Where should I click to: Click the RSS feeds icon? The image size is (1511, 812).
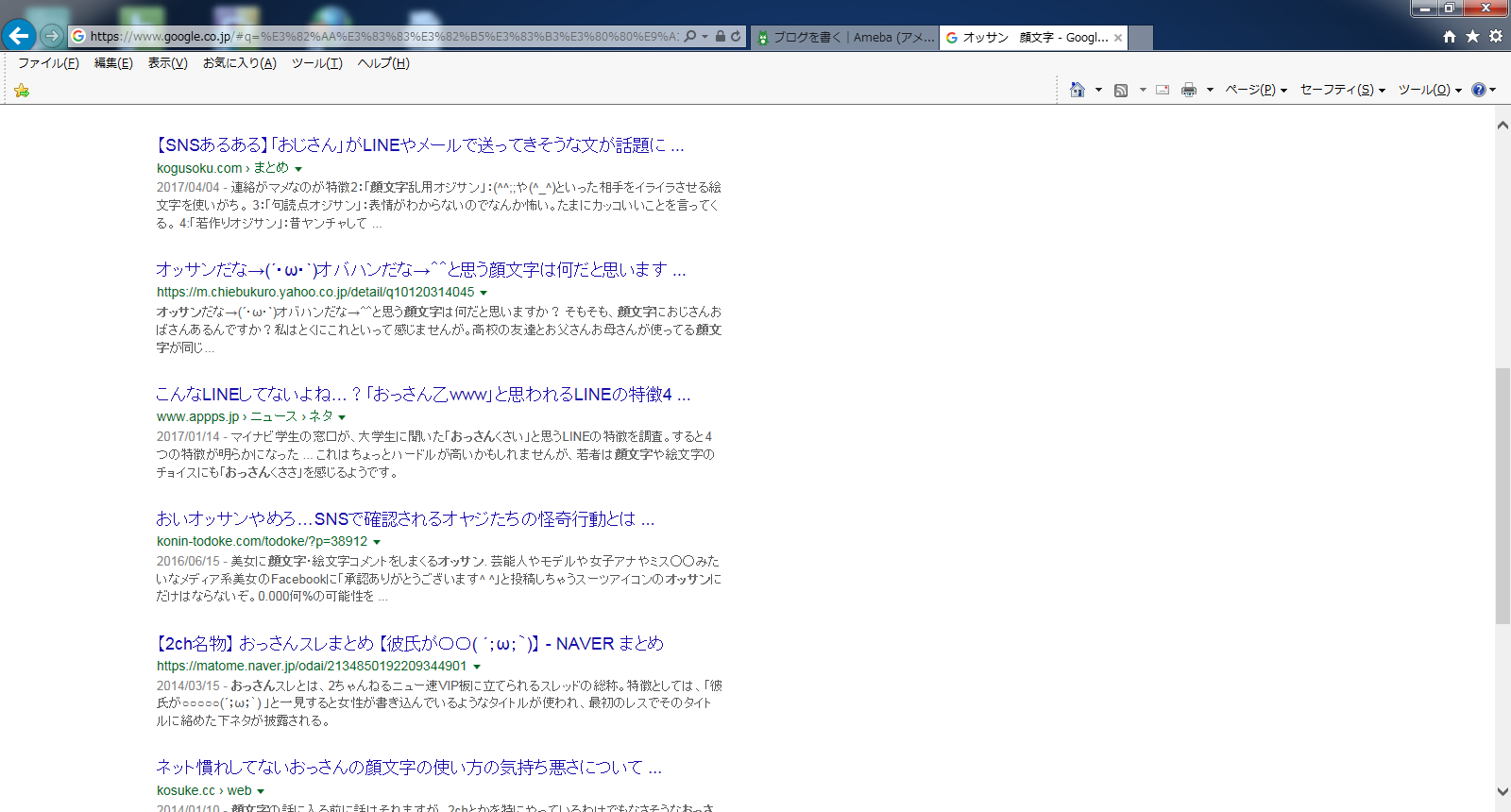1121,90
